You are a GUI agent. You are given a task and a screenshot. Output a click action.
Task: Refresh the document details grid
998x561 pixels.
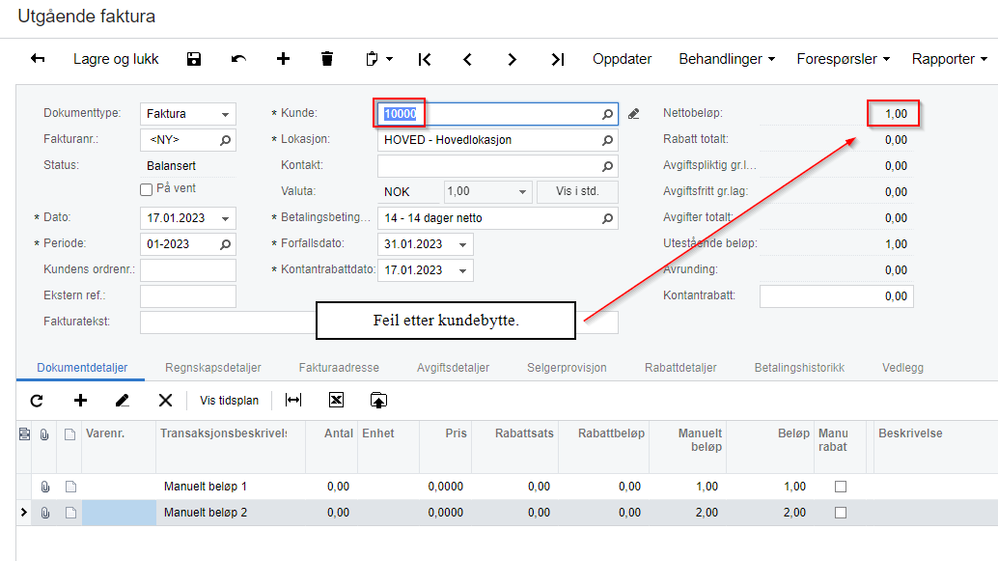[37, 401]
